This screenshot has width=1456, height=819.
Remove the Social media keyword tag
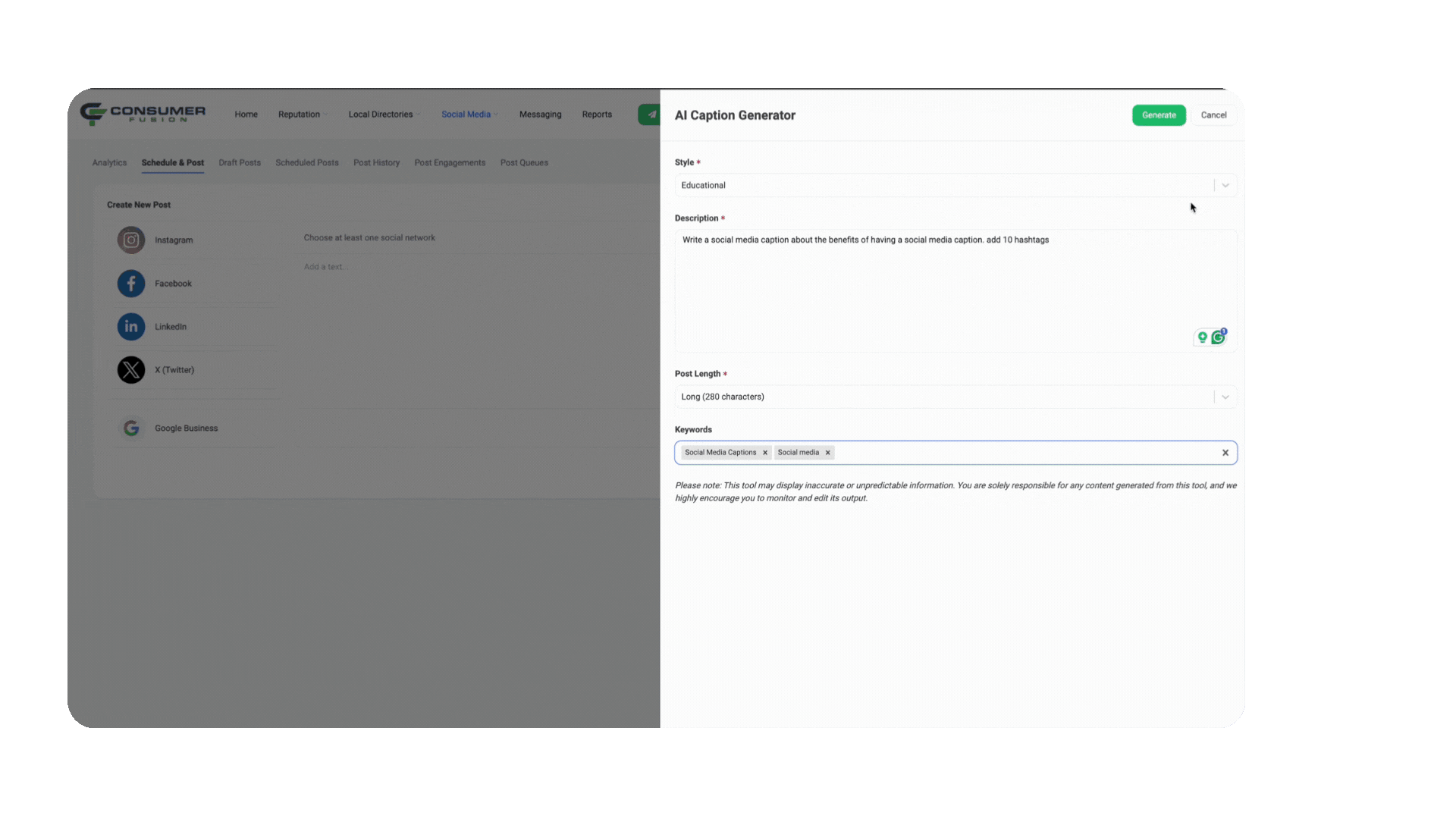click(828, 452)
